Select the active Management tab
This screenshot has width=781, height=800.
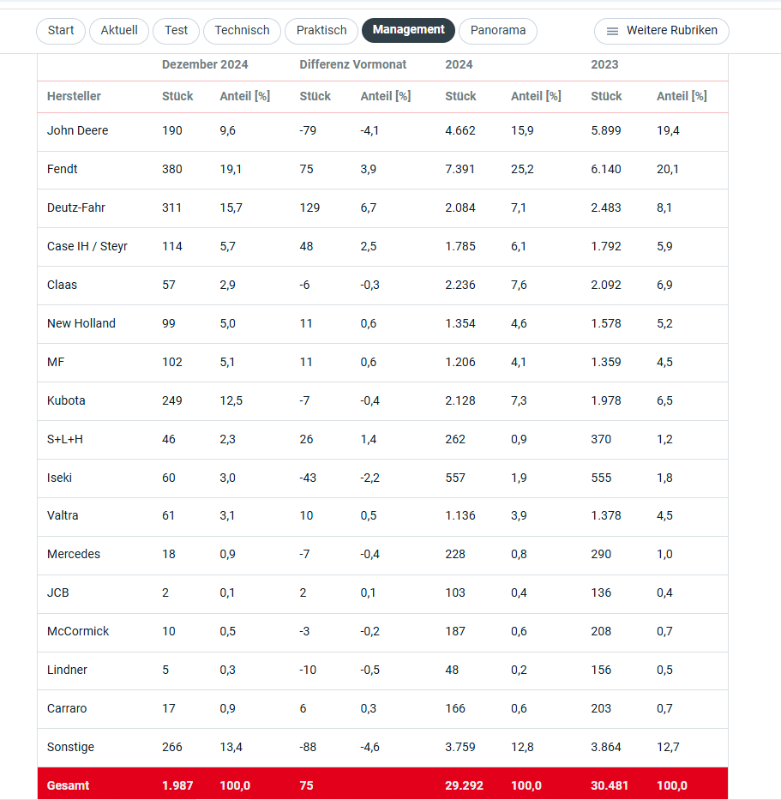pyautogui.click(x=408, y=30)
